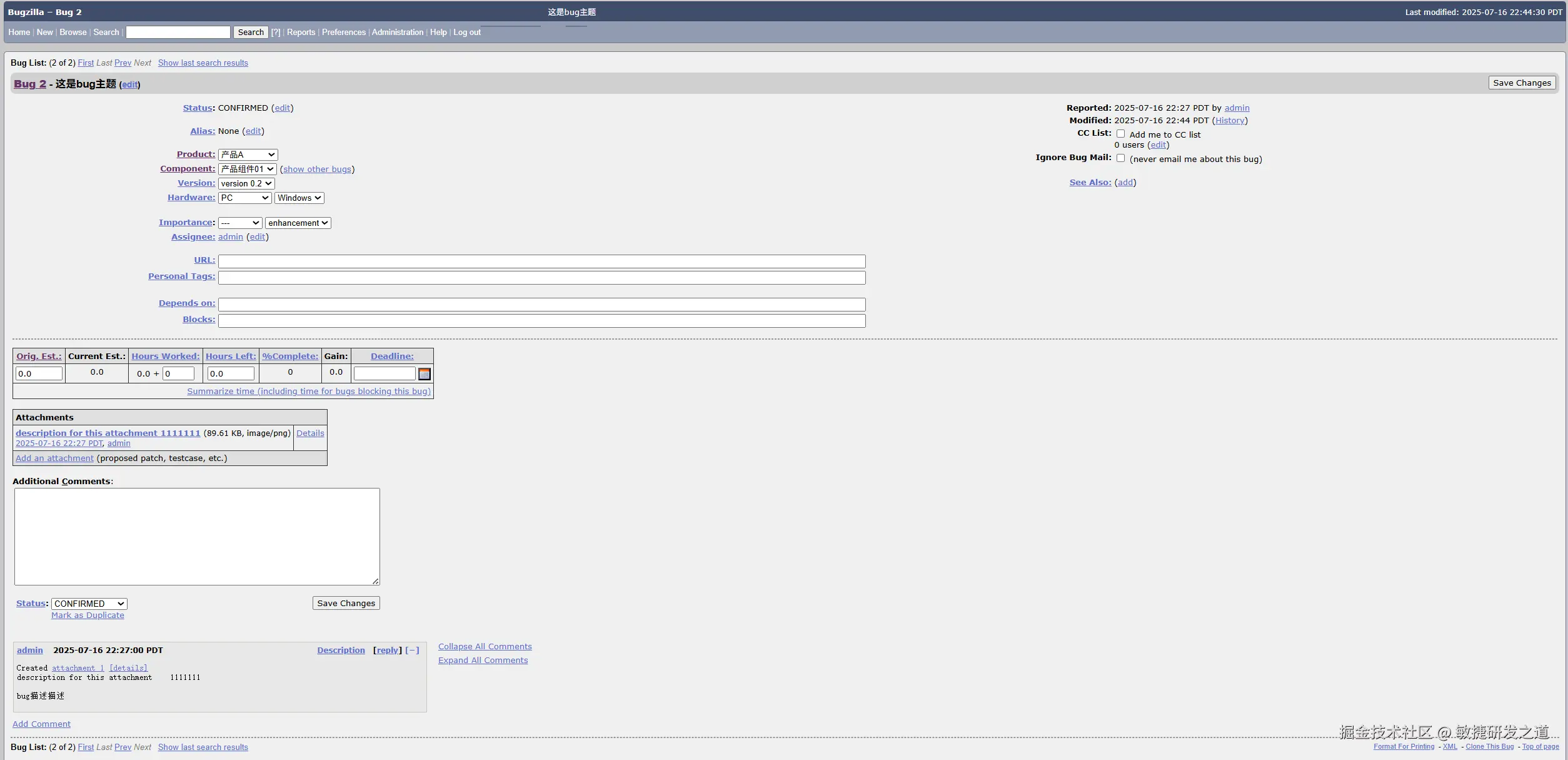Check Add me to CC list
Image resolution: width=1568 pixels, height=760 pixels.
[1120, 134]
